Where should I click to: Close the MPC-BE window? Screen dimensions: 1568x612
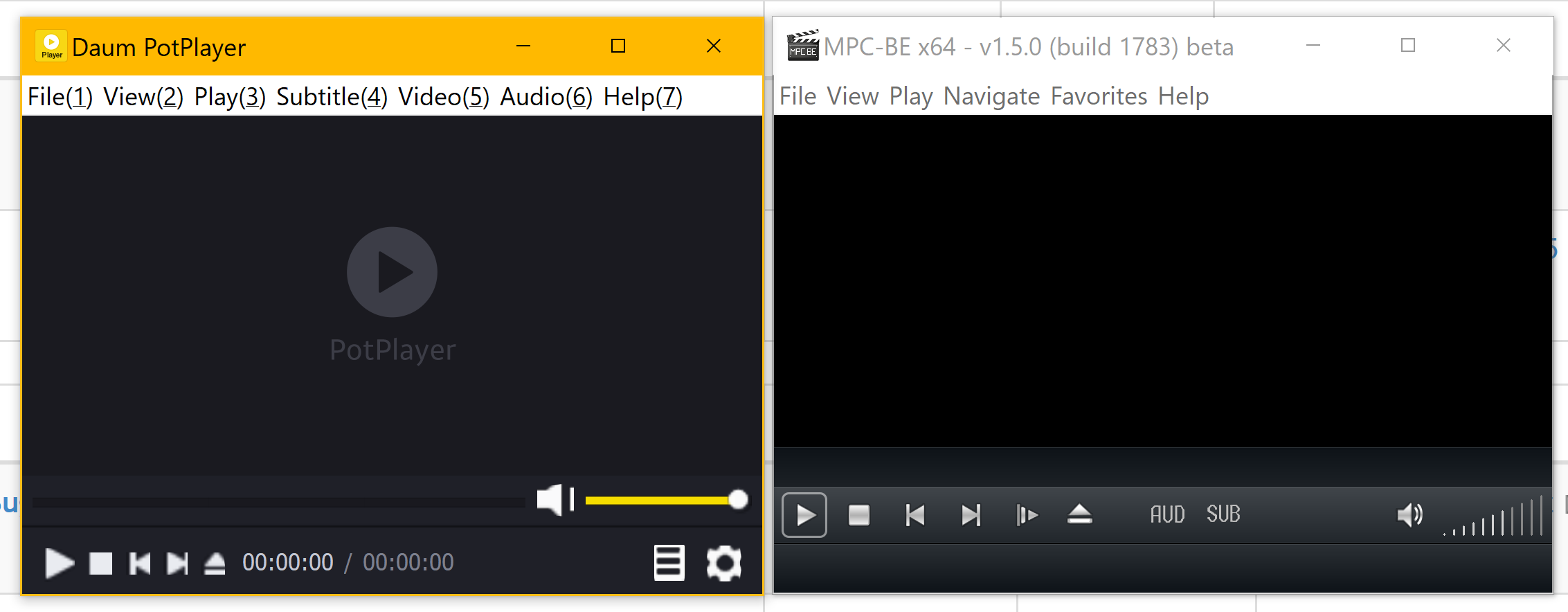point(1504,46)
